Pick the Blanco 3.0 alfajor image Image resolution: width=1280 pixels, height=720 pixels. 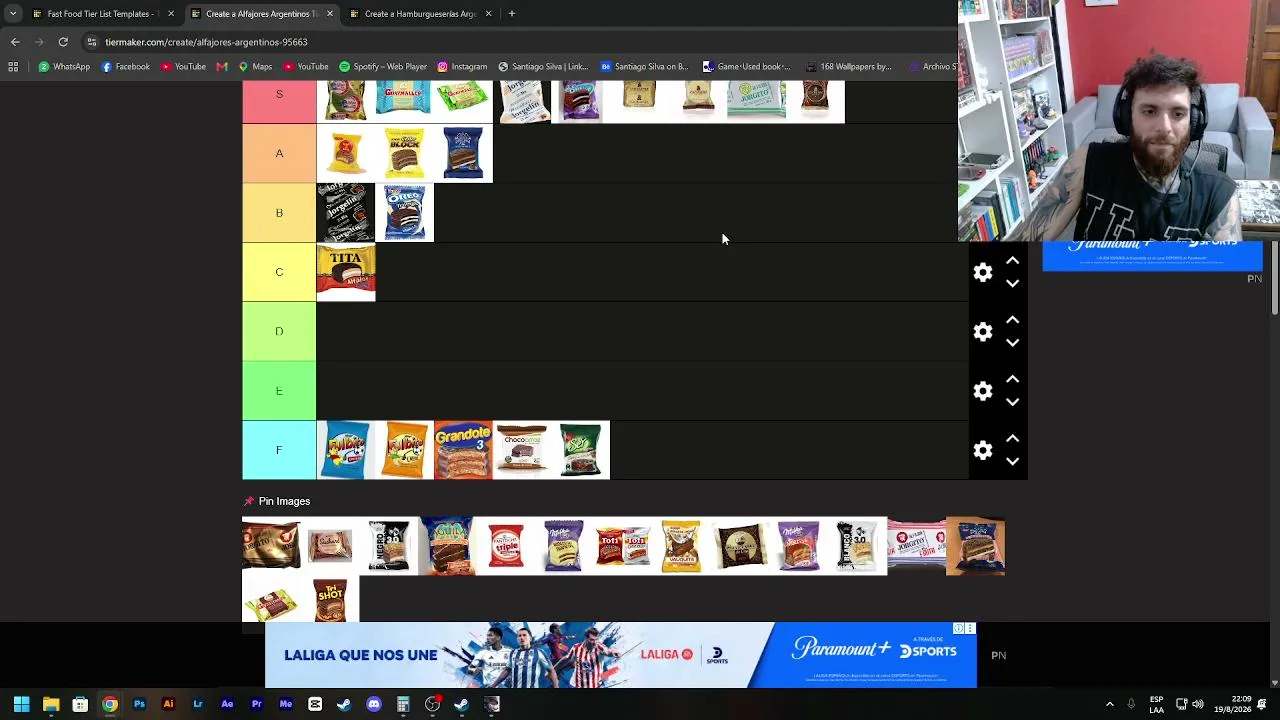pos(857,546)
